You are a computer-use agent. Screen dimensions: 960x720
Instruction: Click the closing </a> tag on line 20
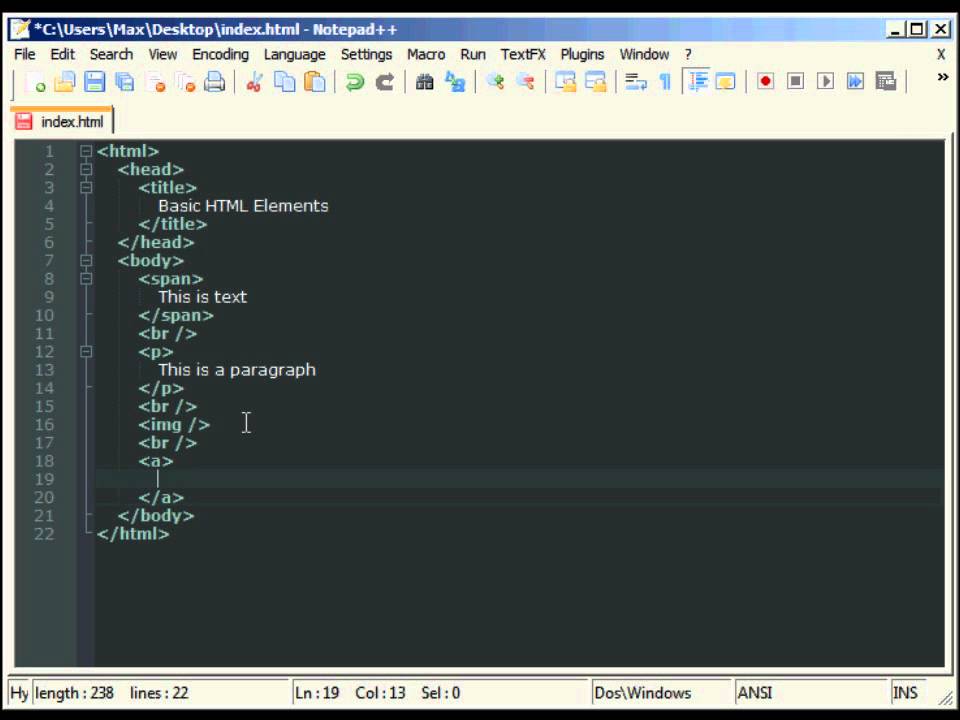click(x=161, y=498)
